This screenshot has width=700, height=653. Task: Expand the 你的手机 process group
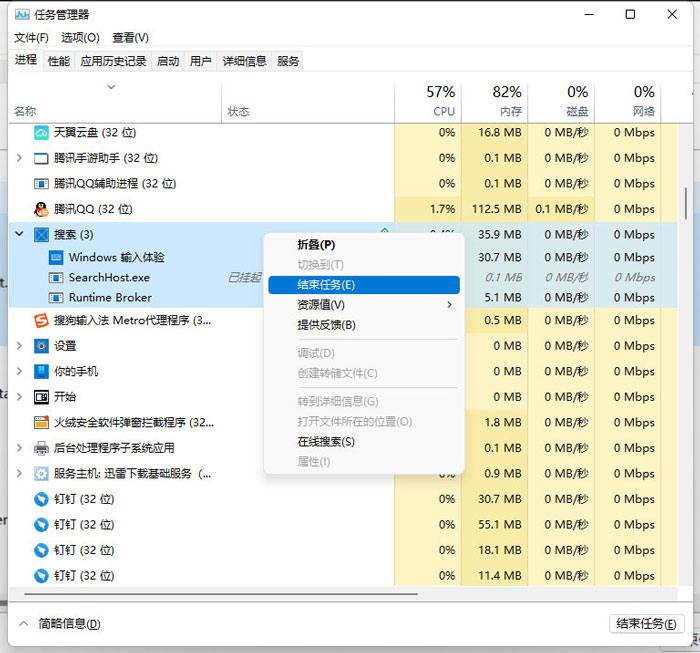[x=19, y=371]
